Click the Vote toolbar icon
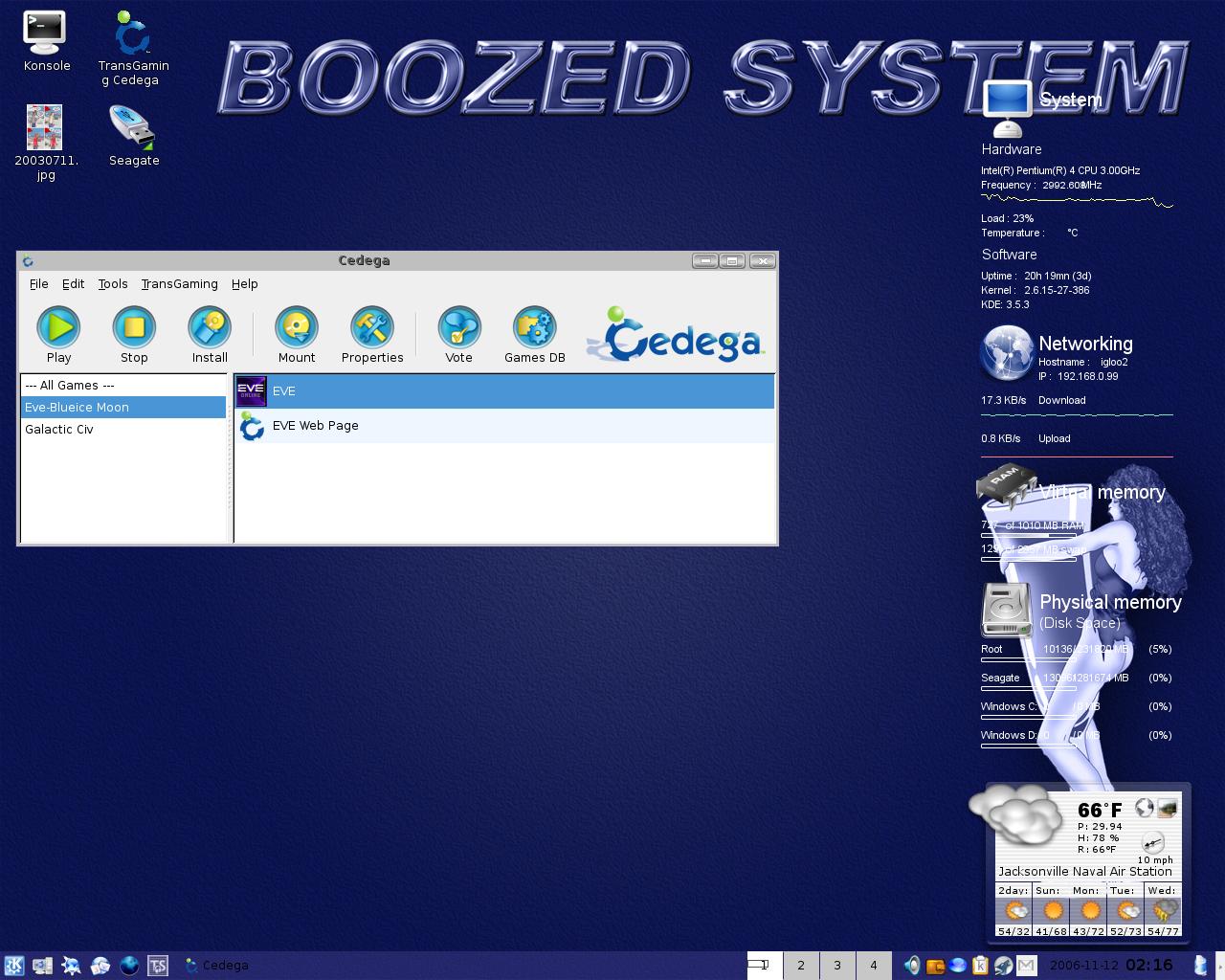The width and height of the screenshot is (1225, 980). (x=458, y=327)
